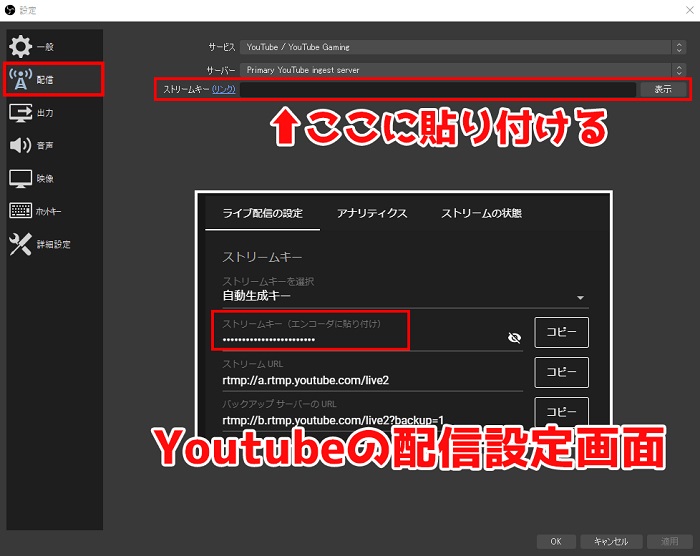Confirm settings with OK button
The image size is (700, 556).
(x=556, y=541)
